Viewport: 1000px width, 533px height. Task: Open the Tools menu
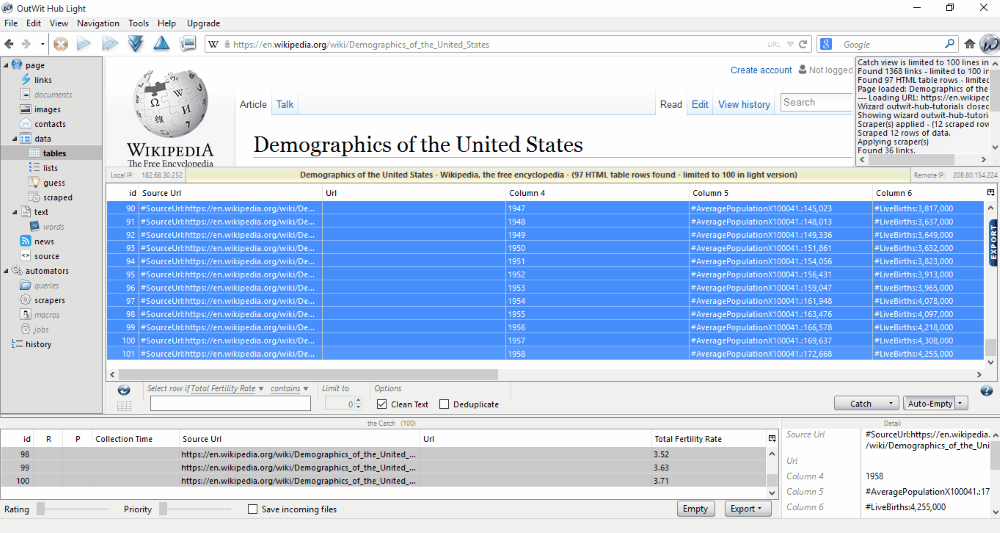coord(138,23)
